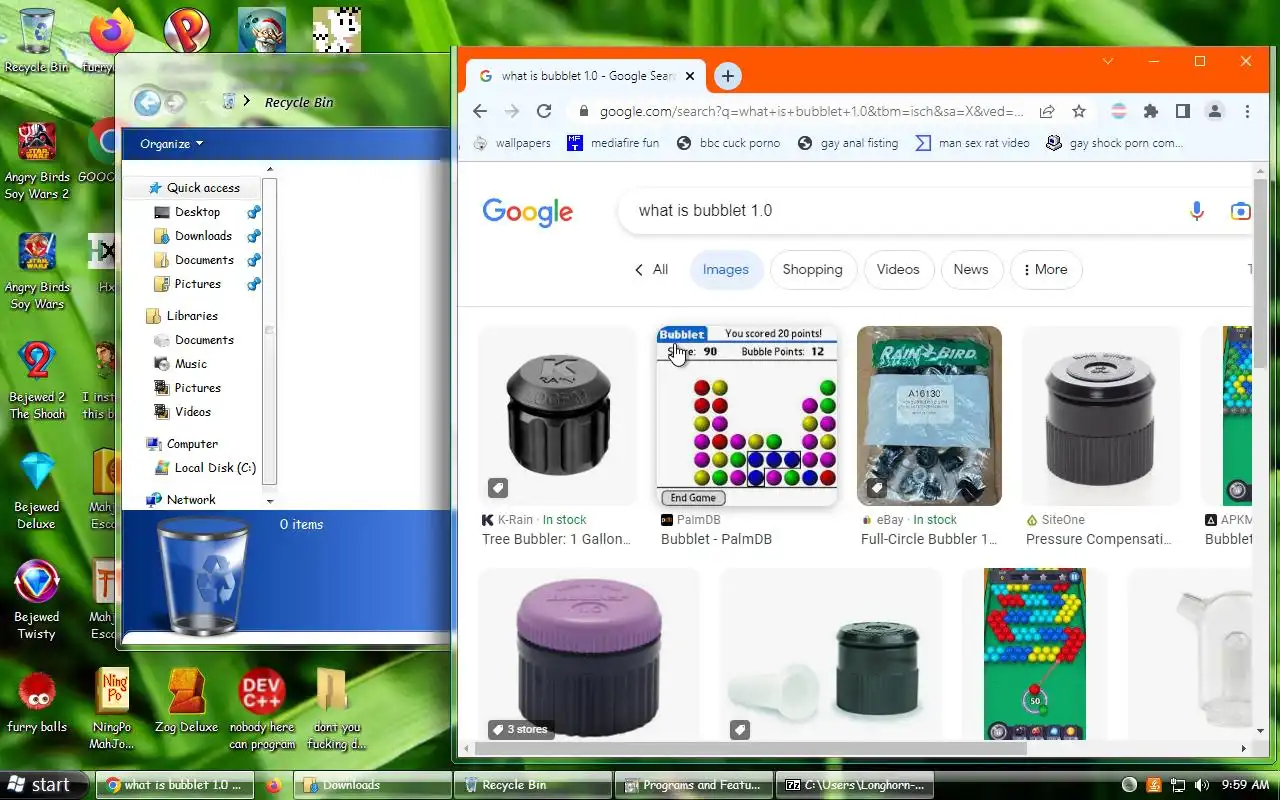This screenshot has width=1280, height=800.
Task: Open the SiteOne pressure compensating thumbnail
Action: [1100, 416]
